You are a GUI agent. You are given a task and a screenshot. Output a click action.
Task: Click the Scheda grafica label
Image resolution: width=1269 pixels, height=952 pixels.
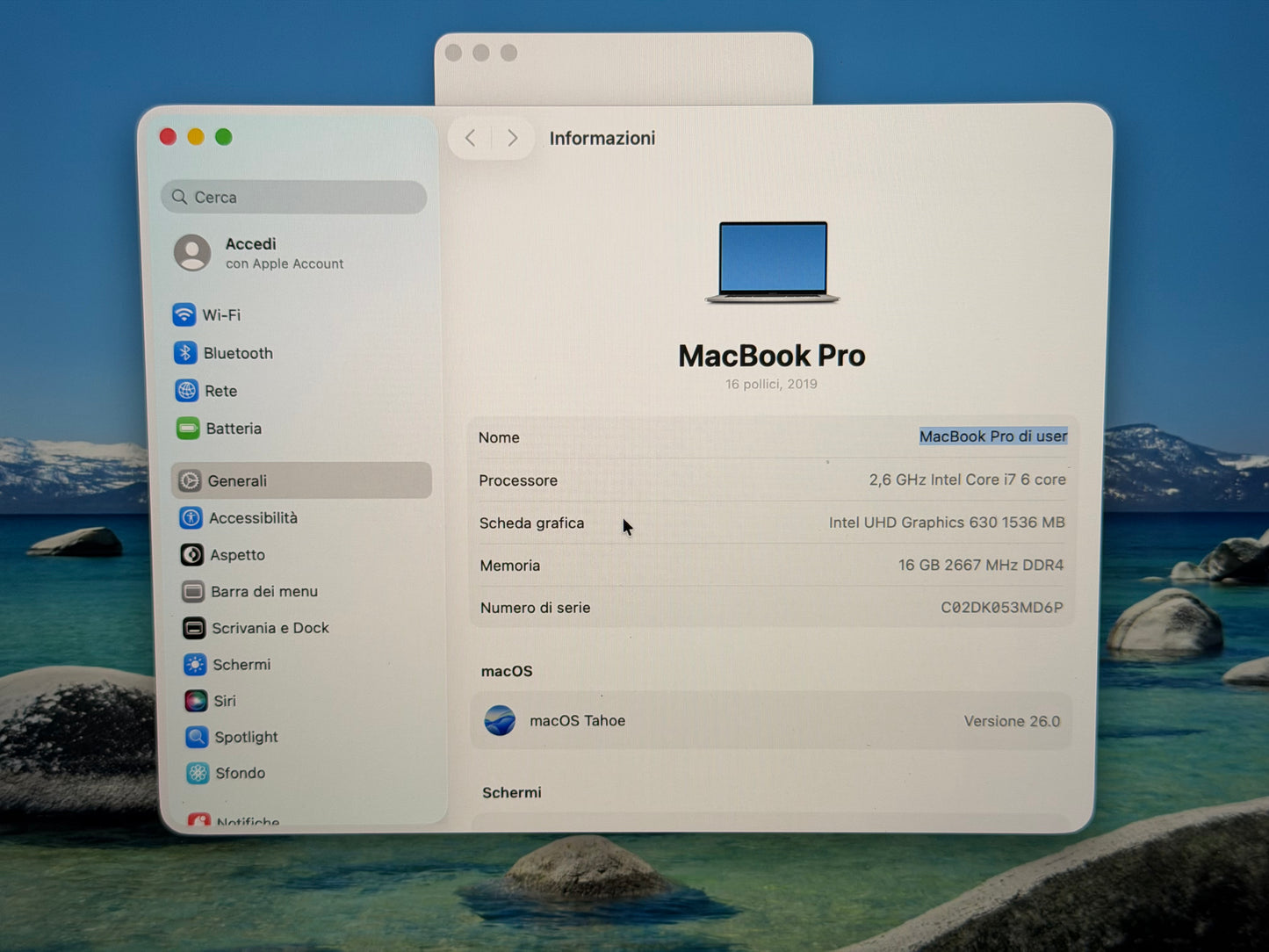tap(531, 523)
